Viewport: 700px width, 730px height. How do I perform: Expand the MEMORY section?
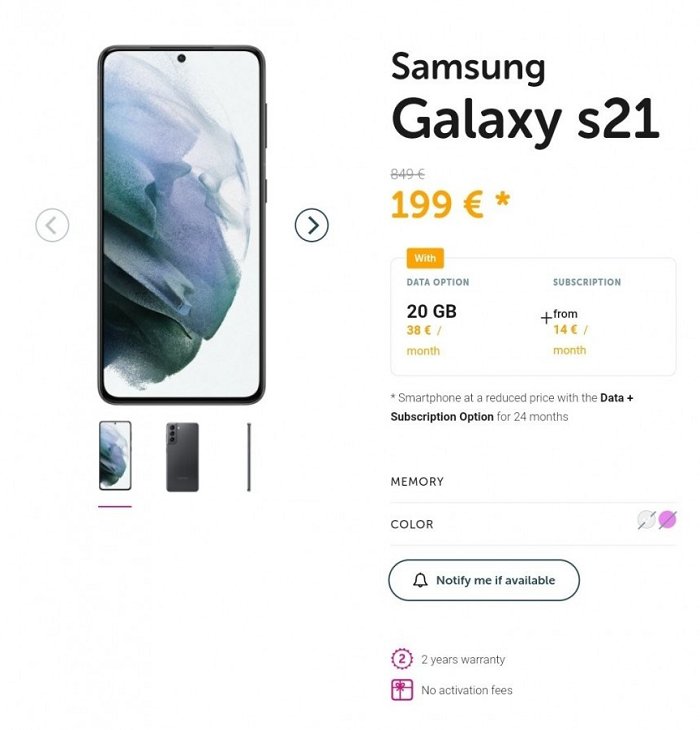coord(533,481)
